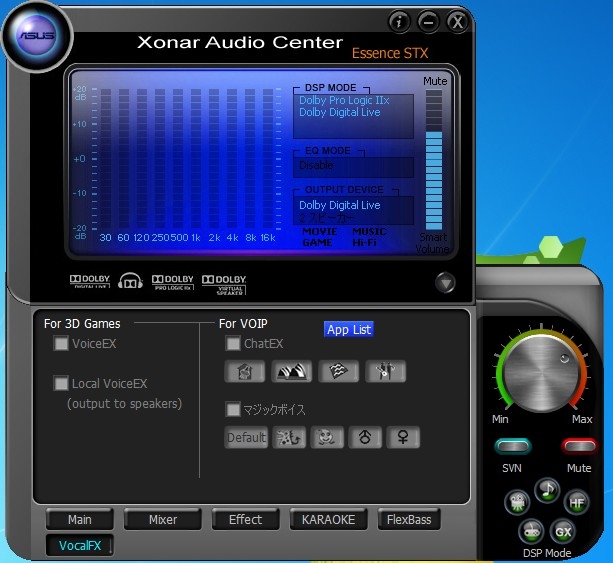Viewport: 613px width, 563px height.
Task: Click the master volume knob
Action: pyautogui.click(x=541, y=372)
